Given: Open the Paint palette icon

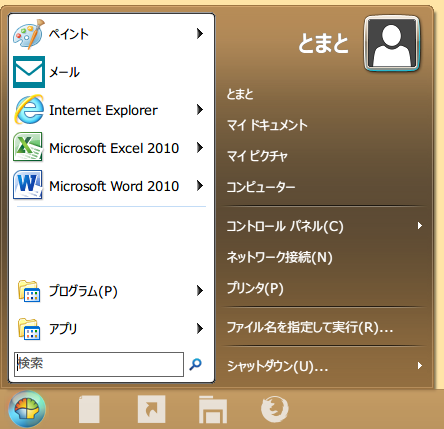Looking at the screenshot, I should click(29, 34).
